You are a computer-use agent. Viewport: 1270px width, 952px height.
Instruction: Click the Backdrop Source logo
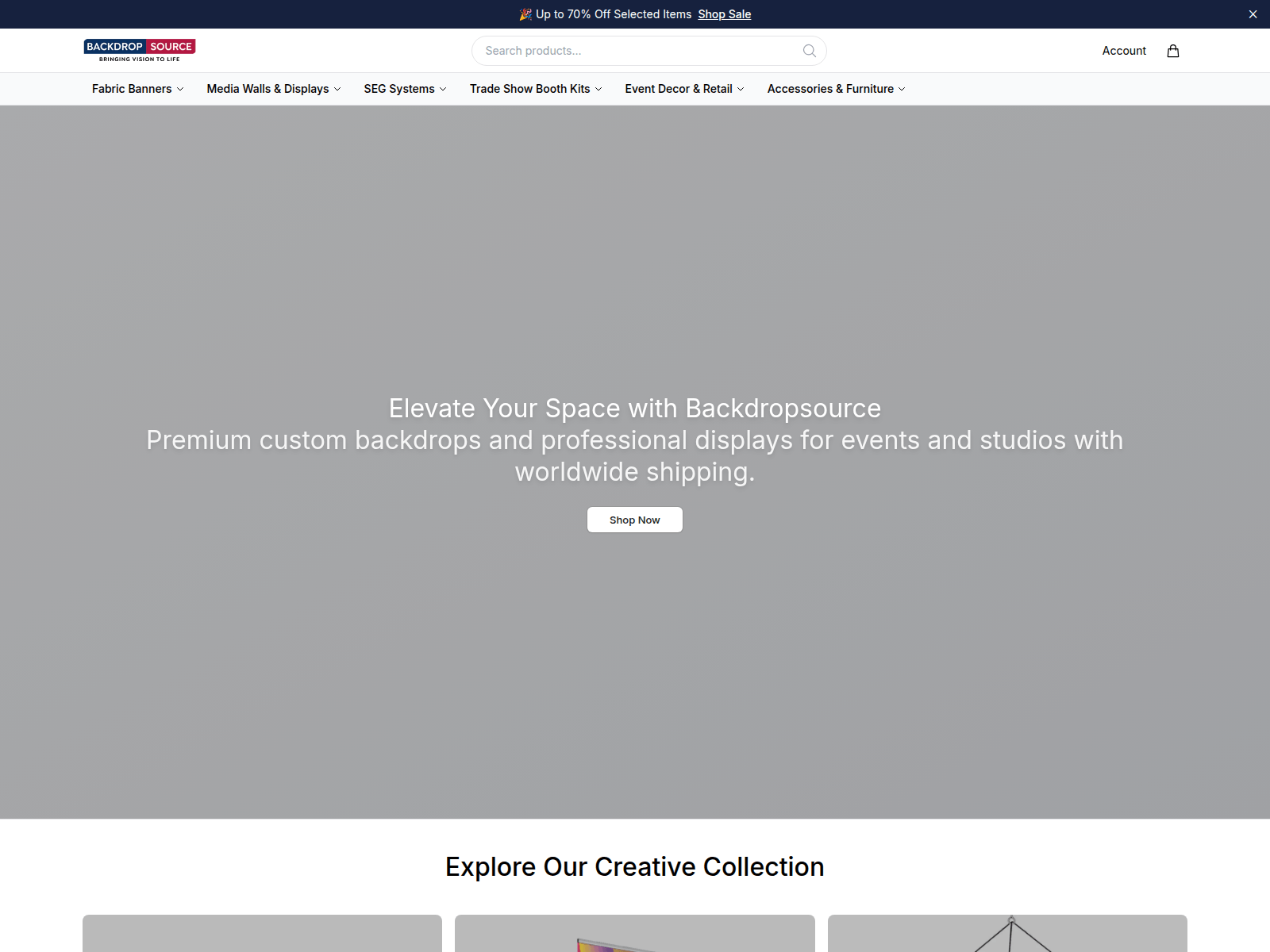coord(140,51)
